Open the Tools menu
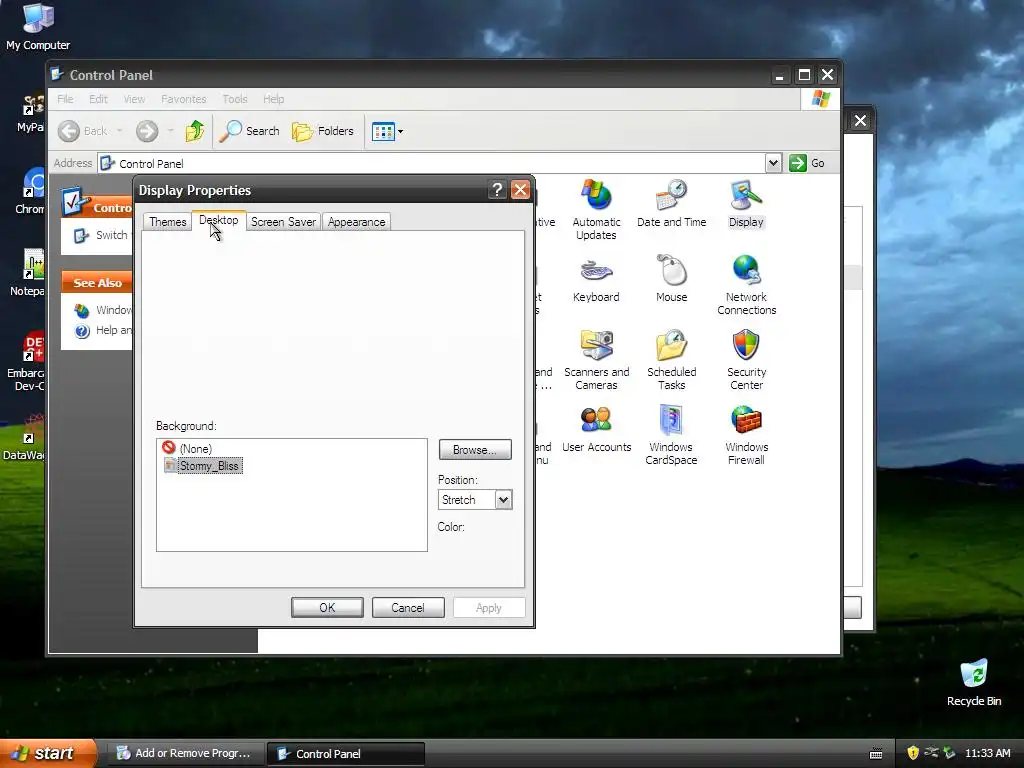This screenshot has width=1024, height=768. tap(234, 99)
